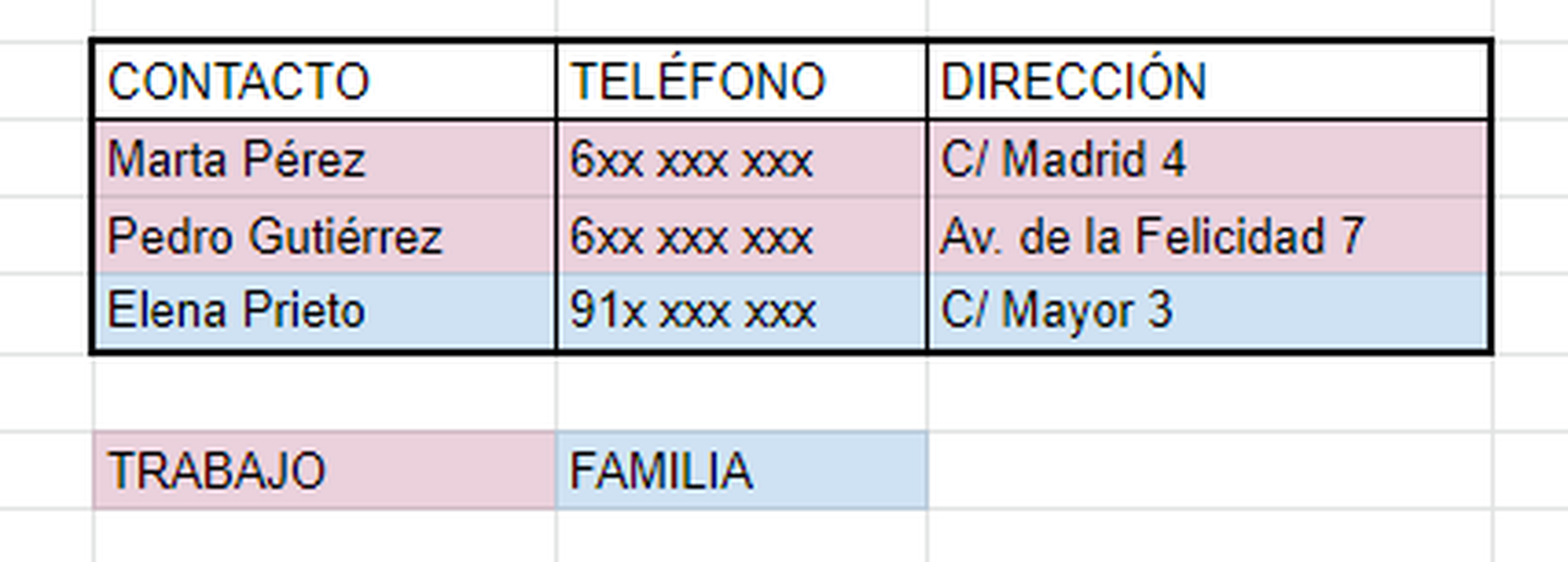Click the C/ Madrid 4 address cell
Image resolution: width=1568 pixels, height=562 pixels.
(x=1209, y=160)
